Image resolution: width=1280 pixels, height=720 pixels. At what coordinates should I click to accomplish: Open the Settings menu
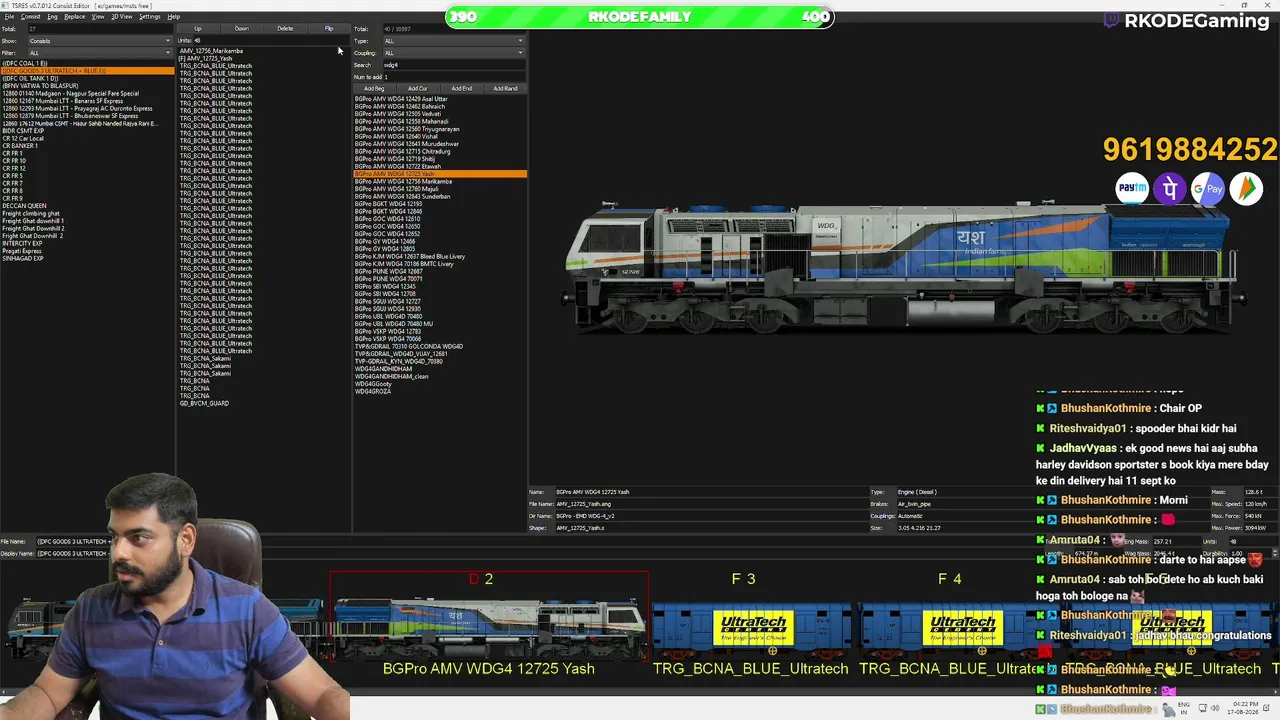pyautogui.click(x=150, y=17)
